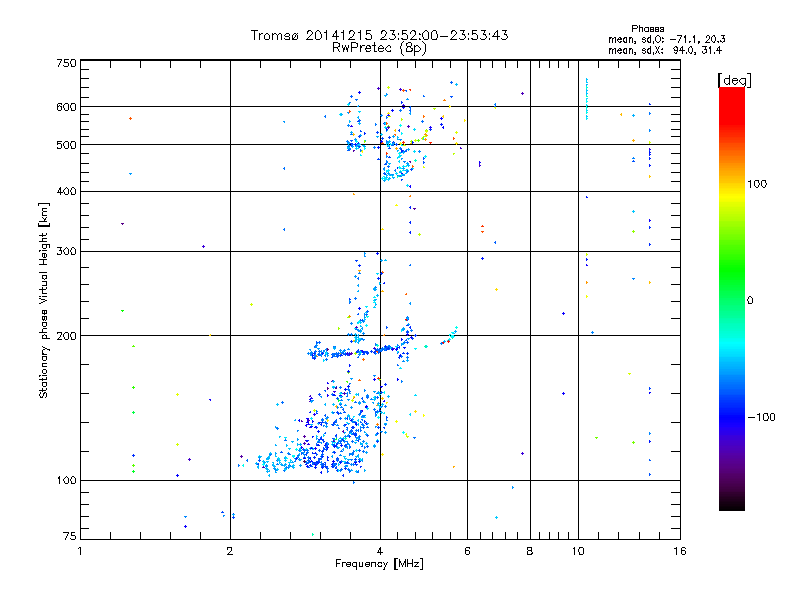Click colorbar tick label '100'
Image resolution: width=800 pixels, height=600 pixels.
coord(757,184)
